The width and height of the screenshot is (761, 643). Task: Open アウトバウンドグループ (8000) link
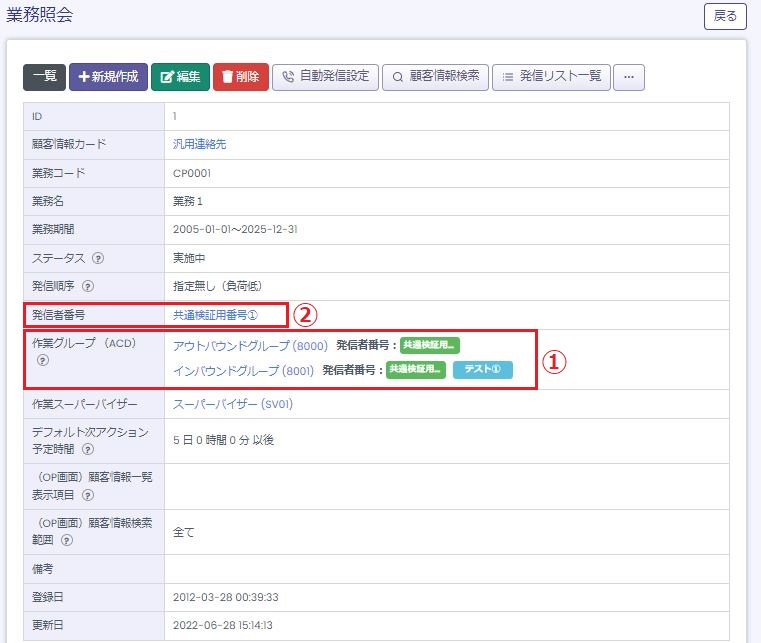coord(250,346)
